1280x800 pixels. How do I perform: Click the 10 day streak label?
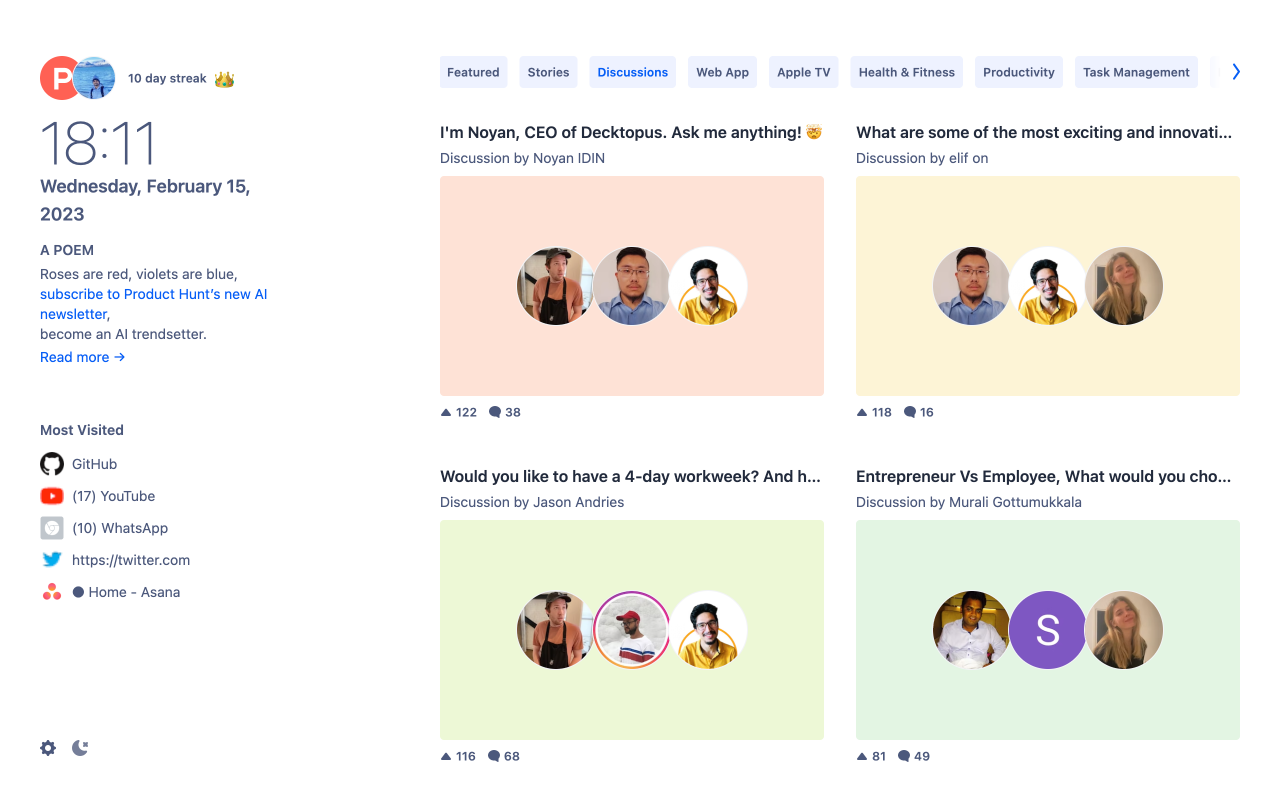[167, 78]
